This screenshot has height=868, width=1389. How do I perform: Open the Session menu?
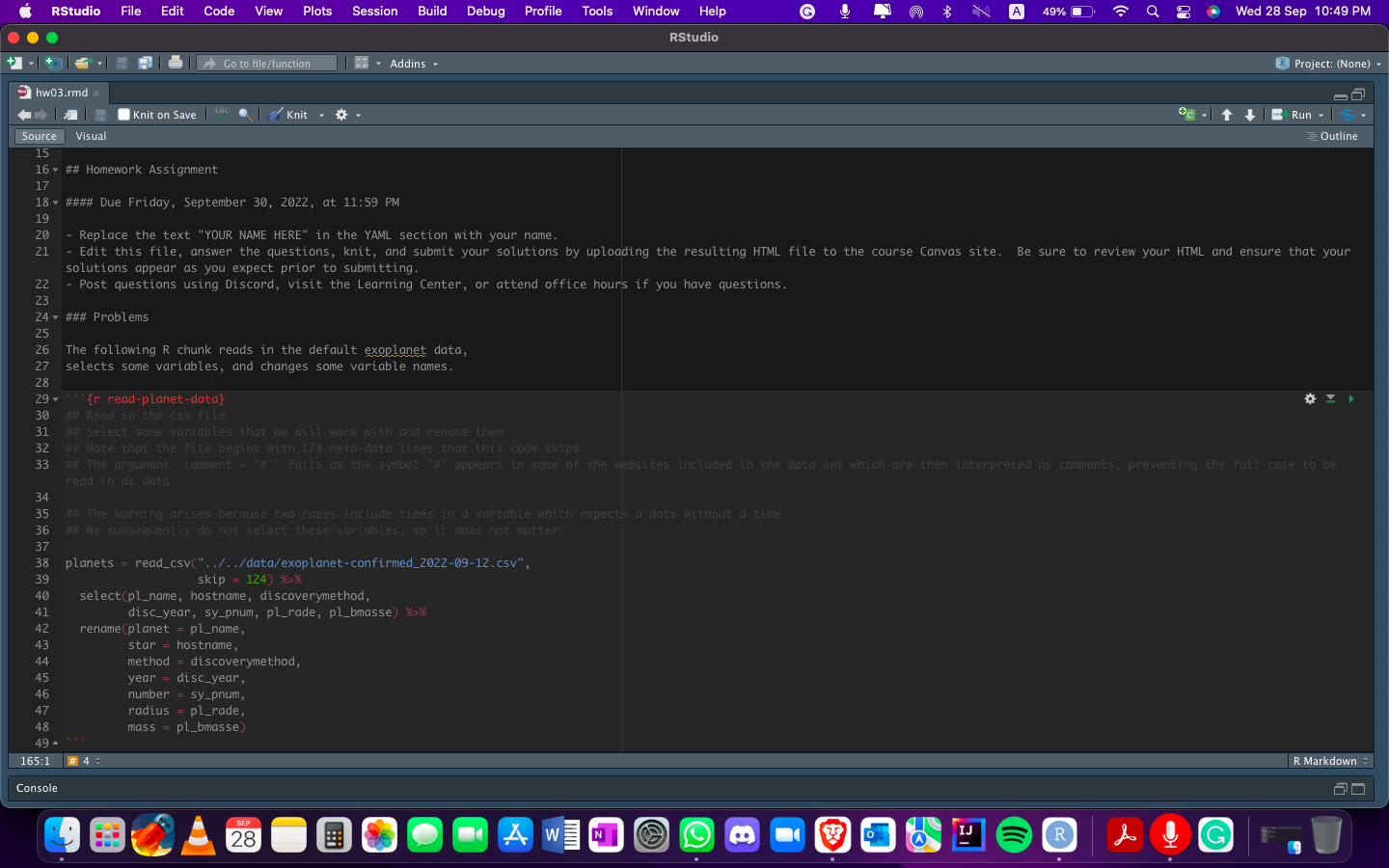(x=374, y=11)
